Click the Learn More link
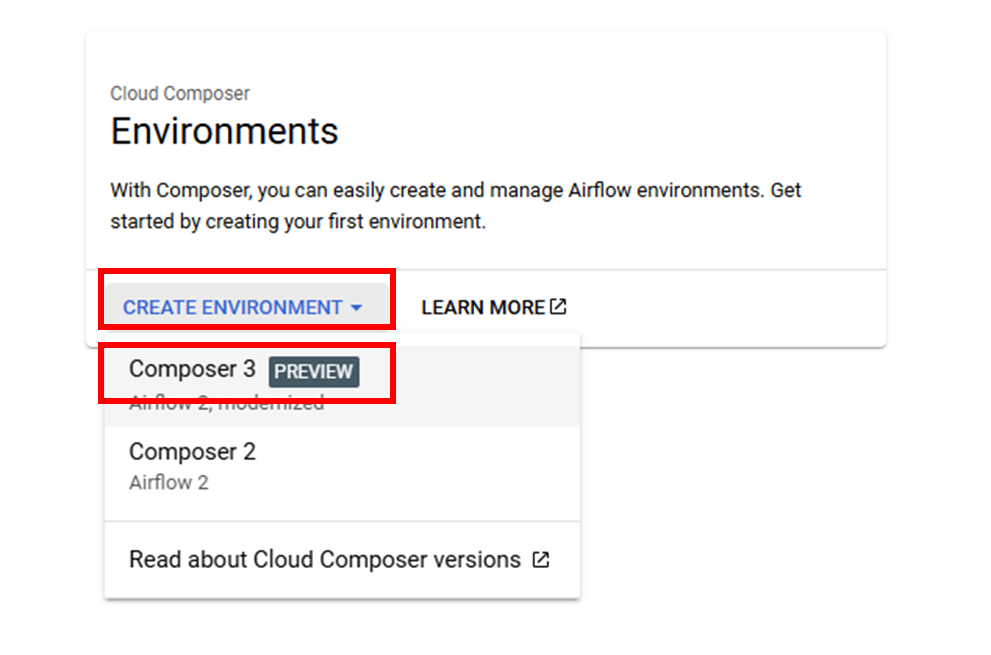 [x=494, y=307]
